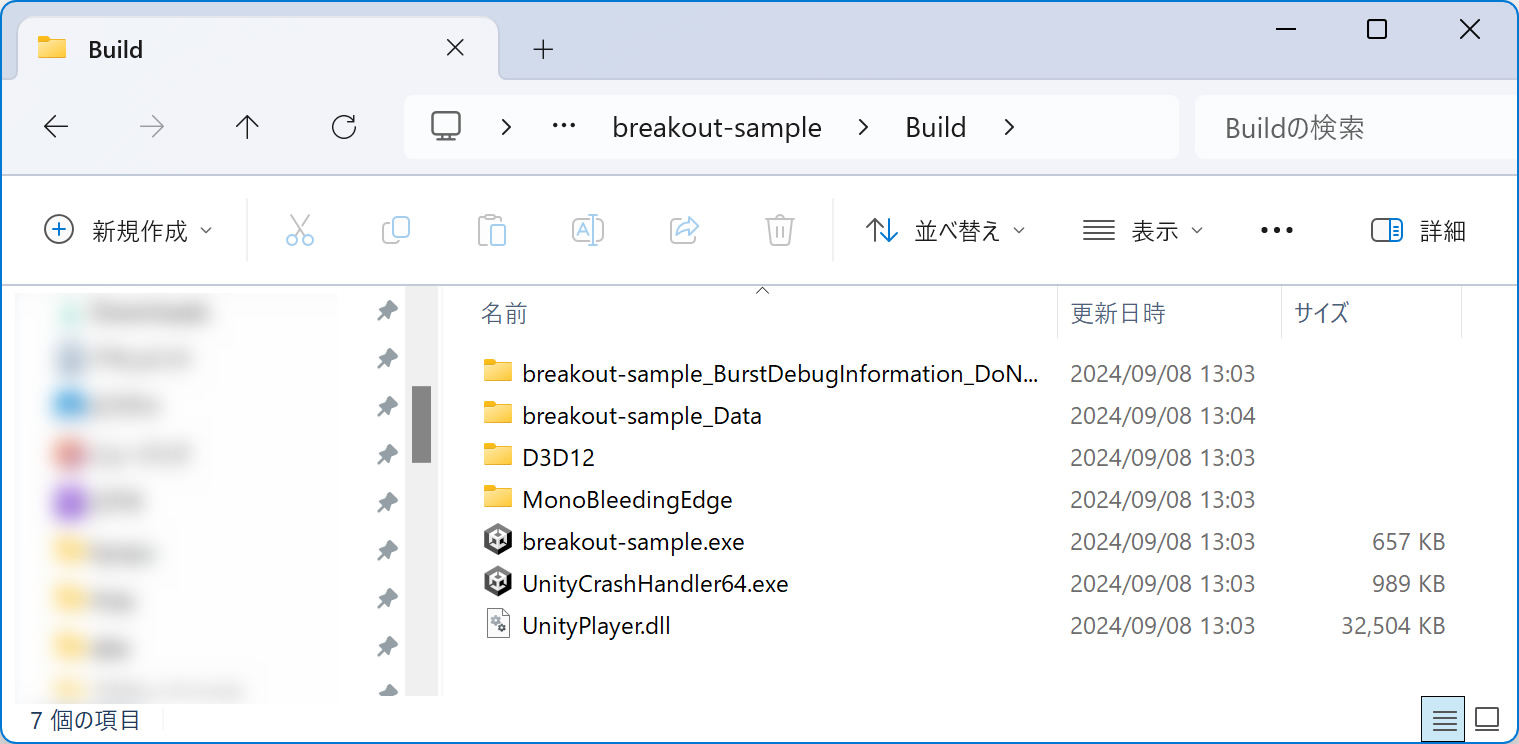This screenshot has height=744, width=1519.
Task: Click the 657 KB size value
Action: tap(1409, 542)
